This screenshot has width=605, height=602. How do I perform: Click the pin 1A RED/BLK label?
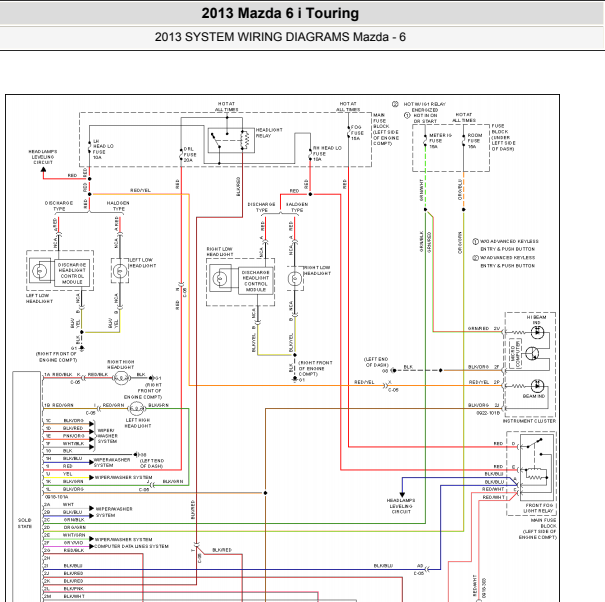58,375
